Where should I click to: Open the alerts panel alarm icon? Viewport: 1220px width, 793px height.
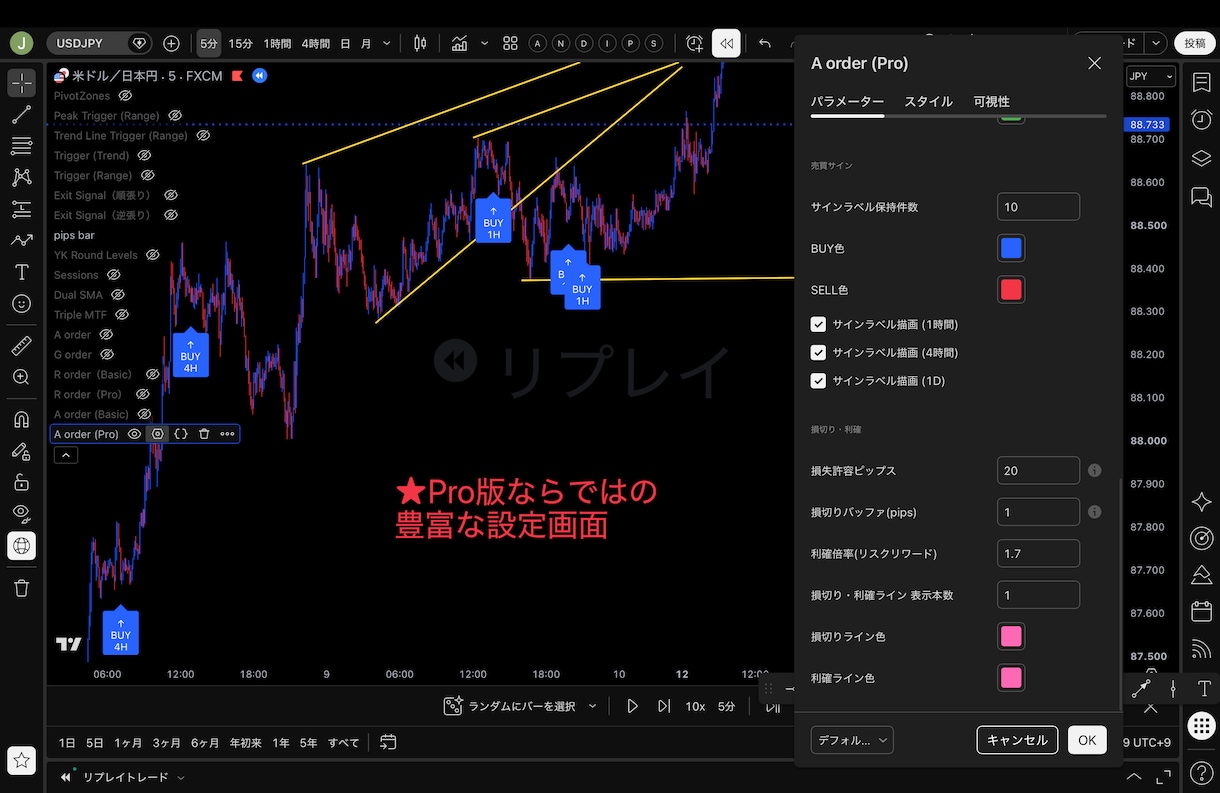click(1201, 120)
